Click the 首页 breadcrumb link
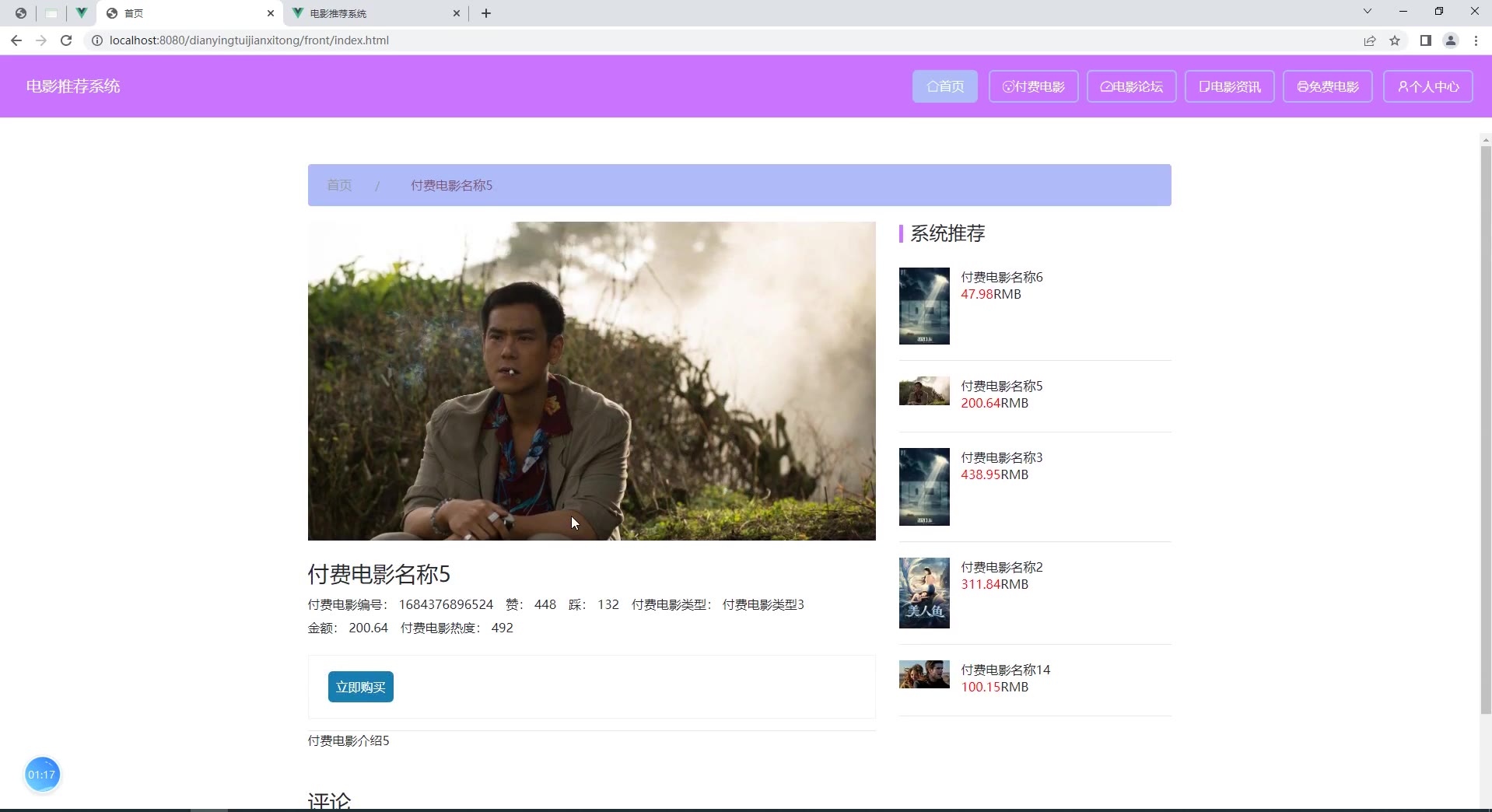This screenshot has height=812, width=1492. (339, 185)
